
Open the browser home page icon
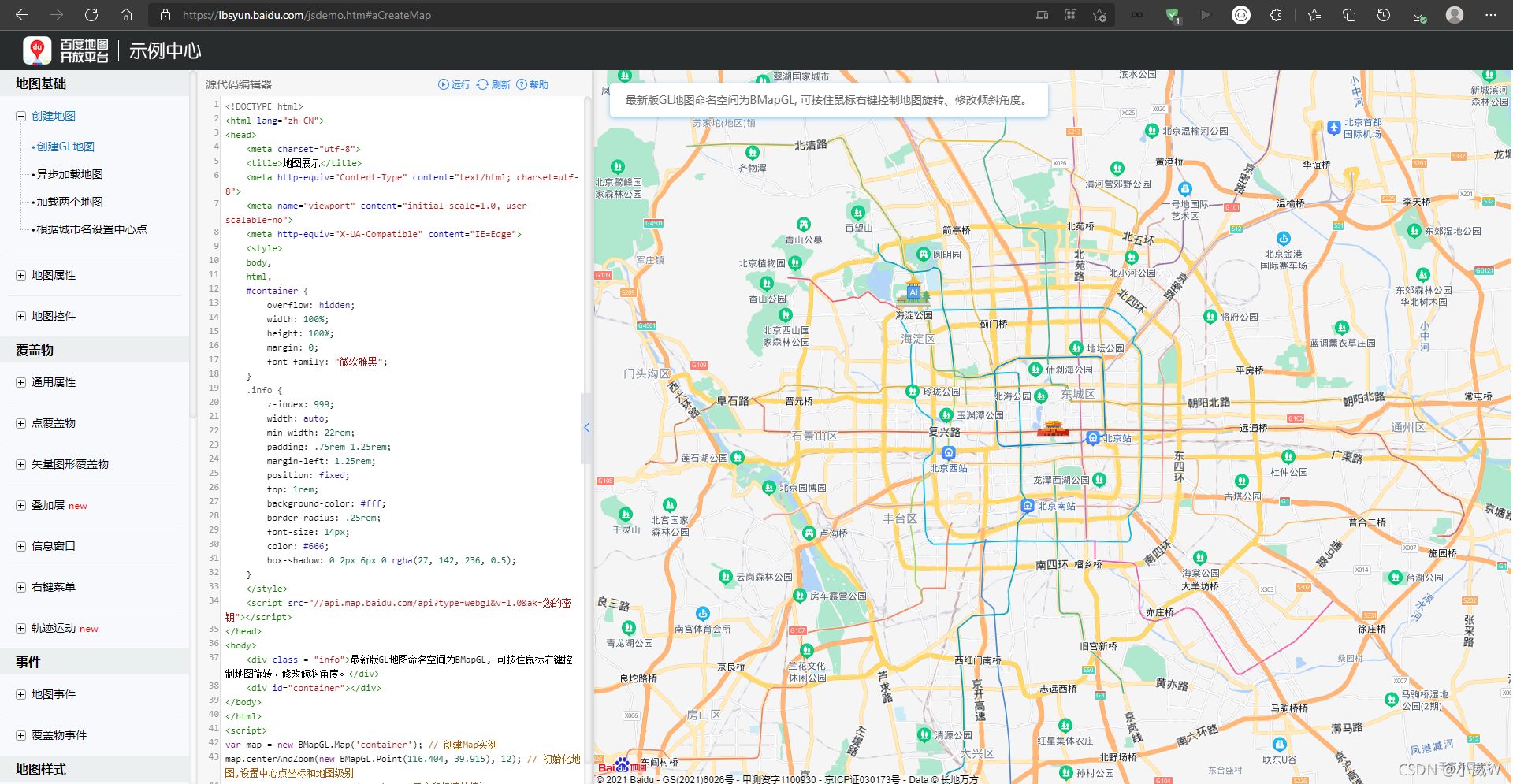point(126,15)
